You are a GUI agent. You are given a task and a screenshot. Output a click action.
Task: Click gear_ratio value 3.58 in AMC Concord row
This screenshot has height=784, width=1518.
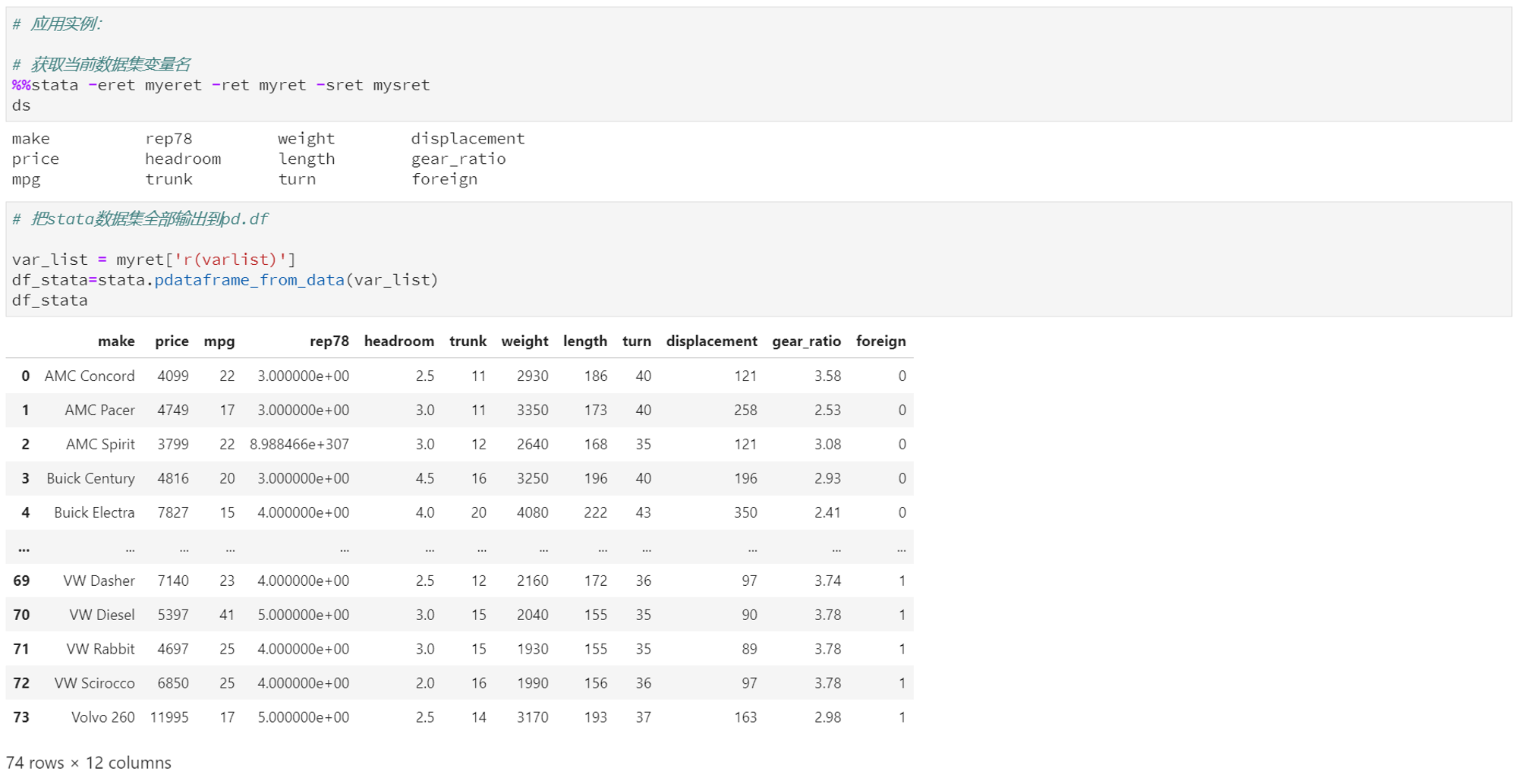827,376
